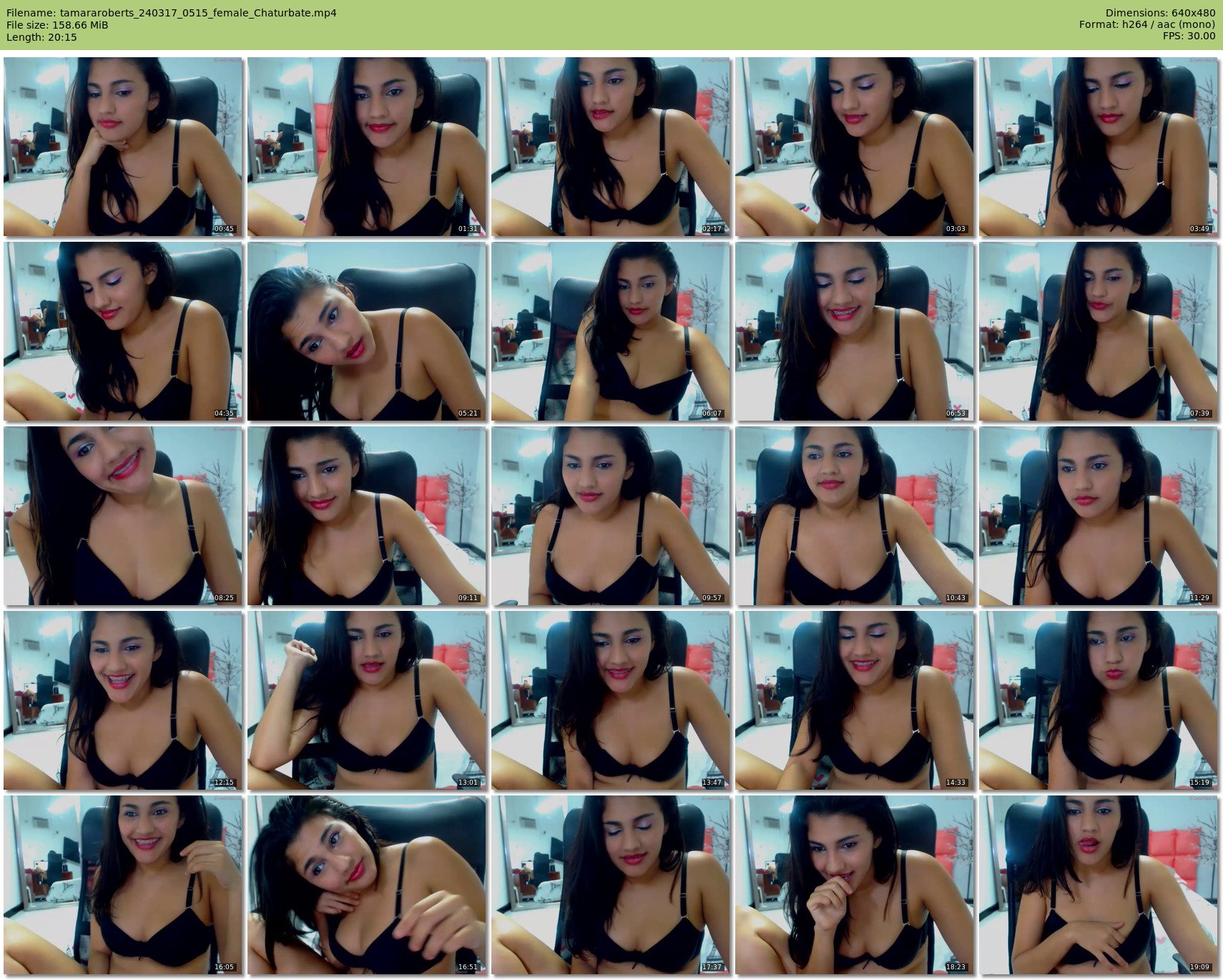The image size is (1223, 980).
Task: Open the thumbnail marked 09:57
Action: click(611, 516)
